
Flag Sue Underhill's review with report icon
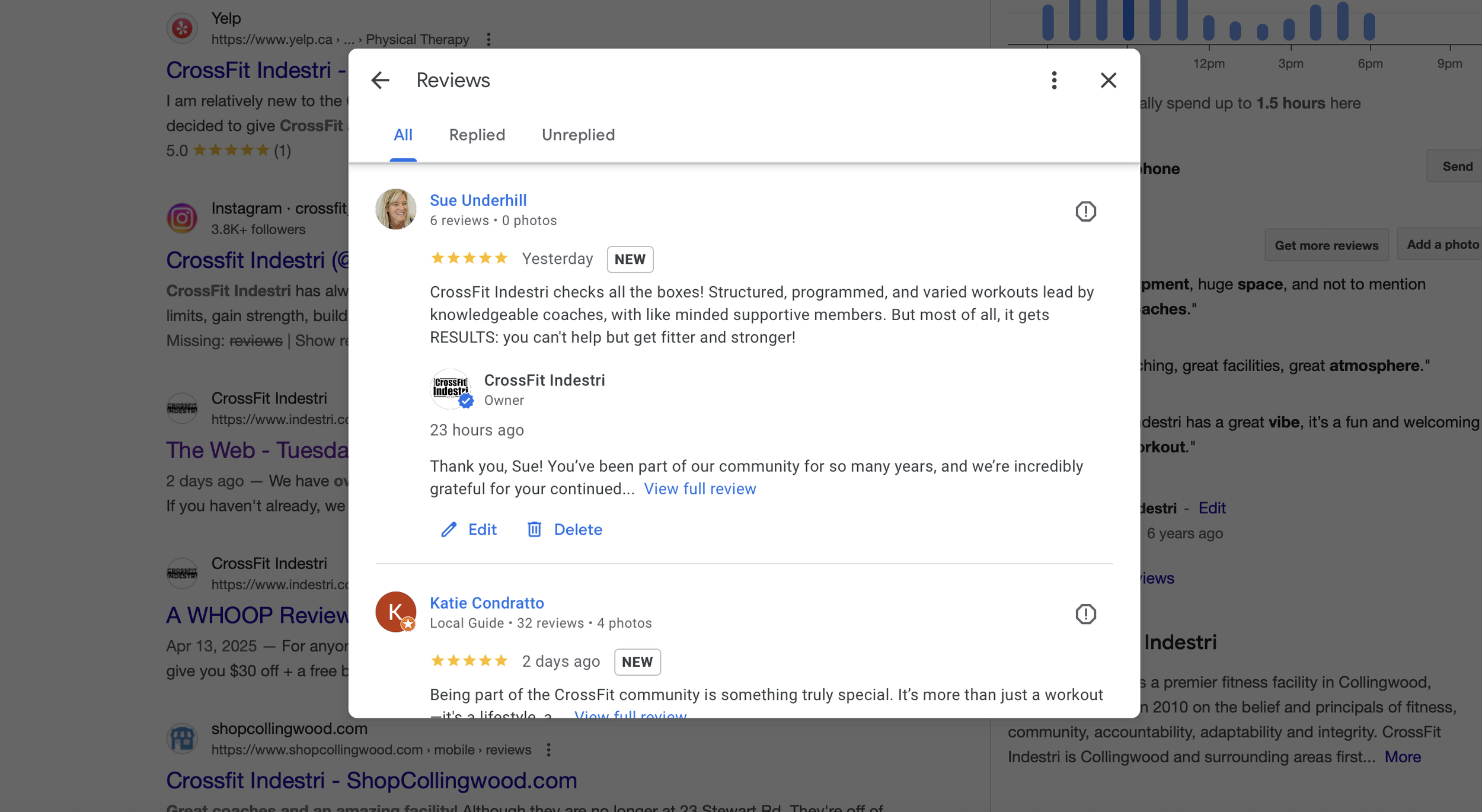[x=1085, y=212]
